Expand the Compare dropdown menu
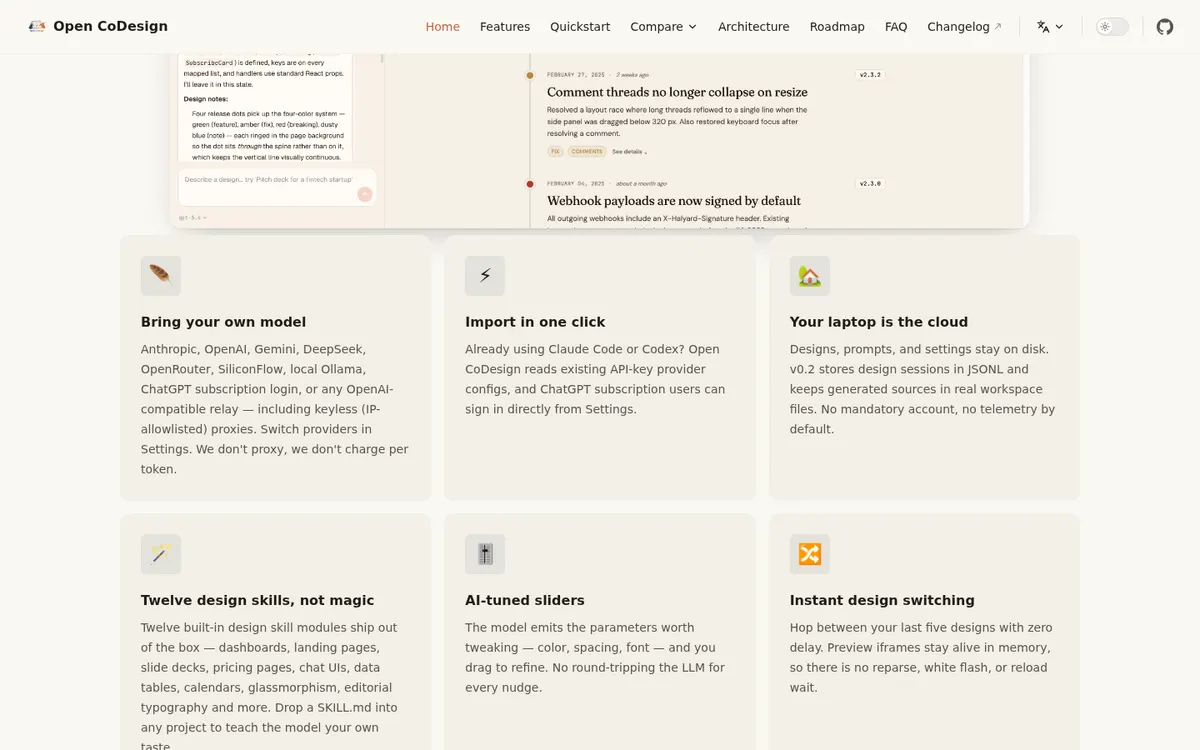Viewport: 1200px width, 750px height. [x=664, y=27]
